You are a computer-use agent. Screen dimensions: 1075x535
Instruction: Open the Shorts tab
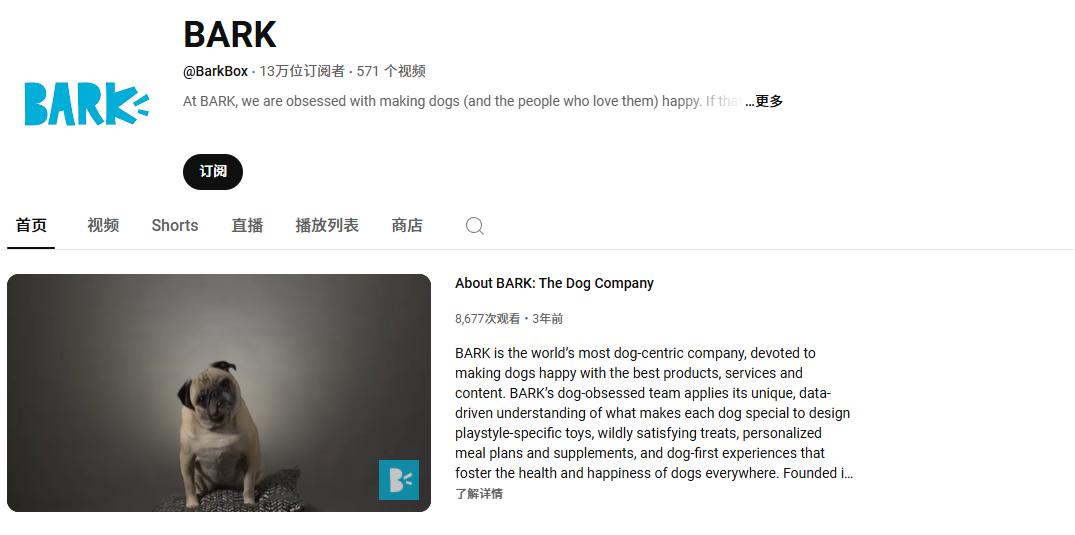175,226
